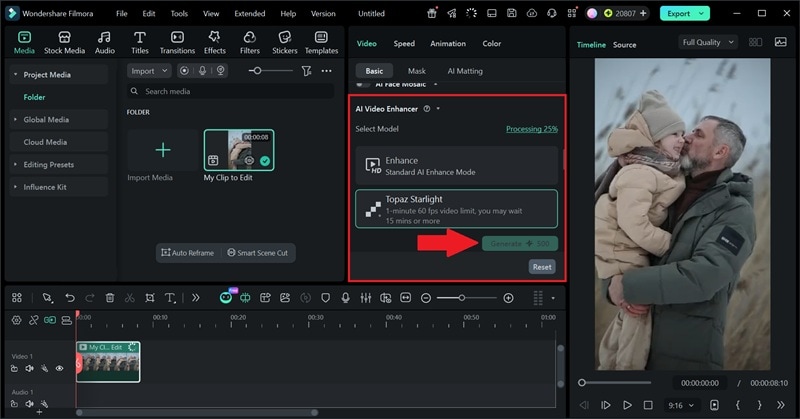
Task: Select the My Clip to Edit thumbnail
Action: point(239,150)
